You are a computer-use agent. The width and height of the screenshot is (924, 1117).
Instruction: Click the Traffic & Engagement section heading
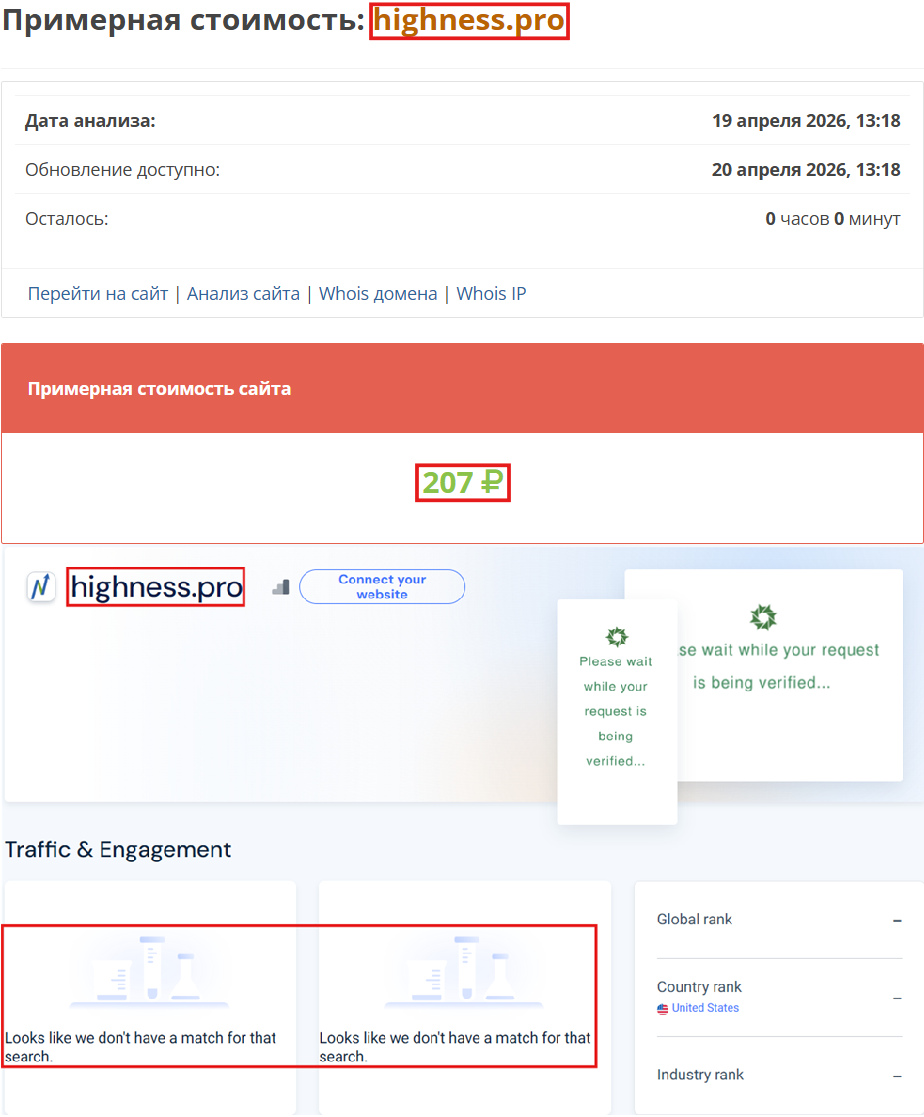117,849
